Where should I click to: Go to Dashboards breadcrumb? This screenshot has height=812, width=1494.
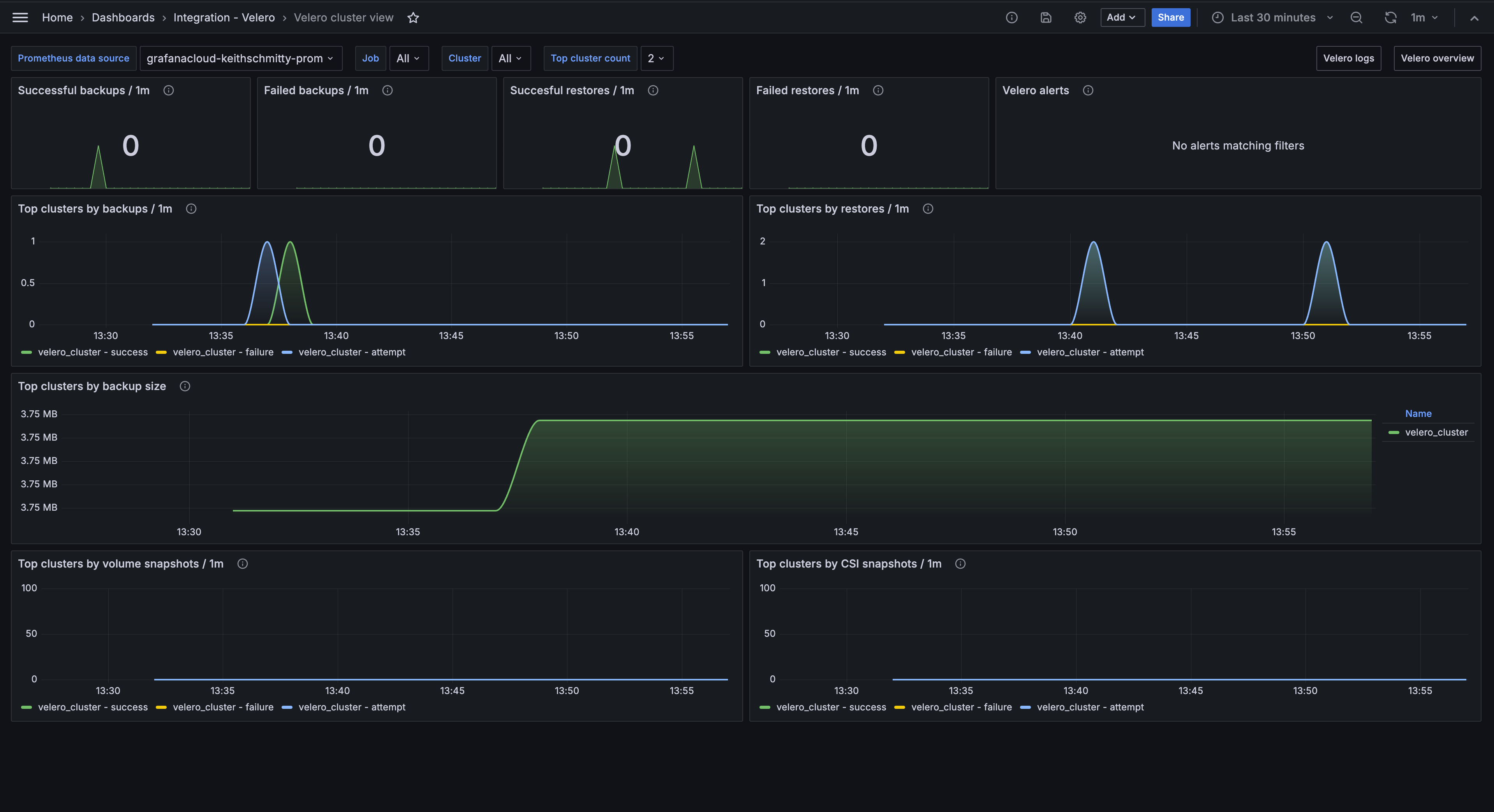point(123,18)
